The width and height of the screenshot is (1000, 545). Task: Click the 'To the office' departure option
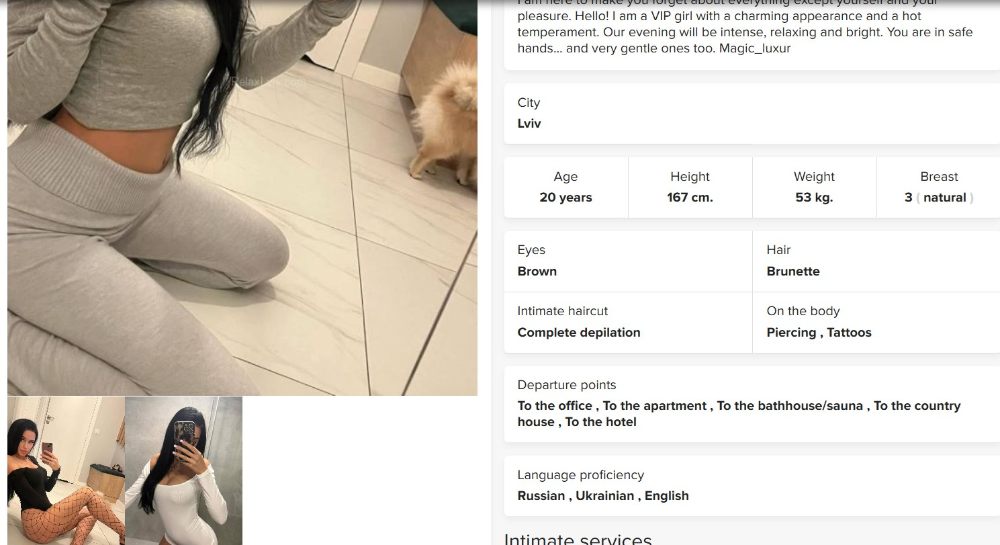[x=555, y=406]
